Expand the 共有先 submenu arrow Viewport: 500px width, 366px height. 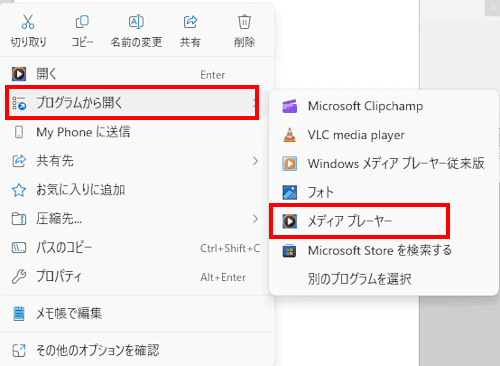tap(255, 161)
